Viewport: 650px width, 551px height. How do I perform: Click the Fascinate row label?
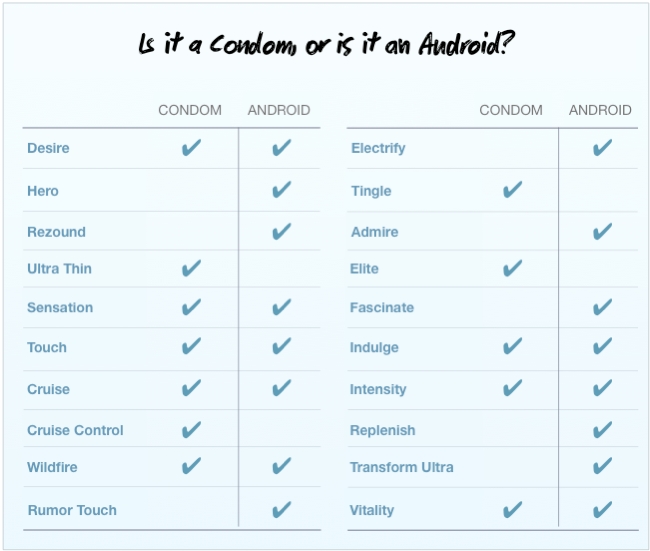(381, 308)
